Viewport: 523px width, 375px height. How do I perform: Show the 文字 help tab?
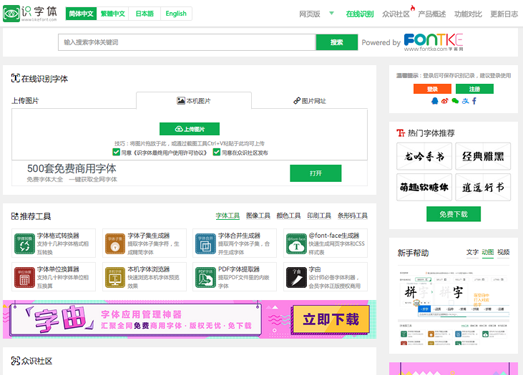tap(472, 252)
